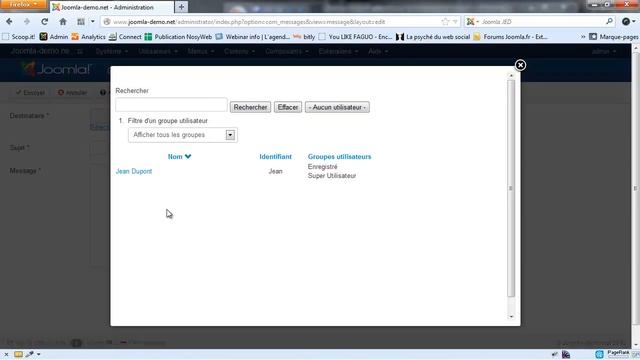Click the Rechercher button

pos(250,107)
